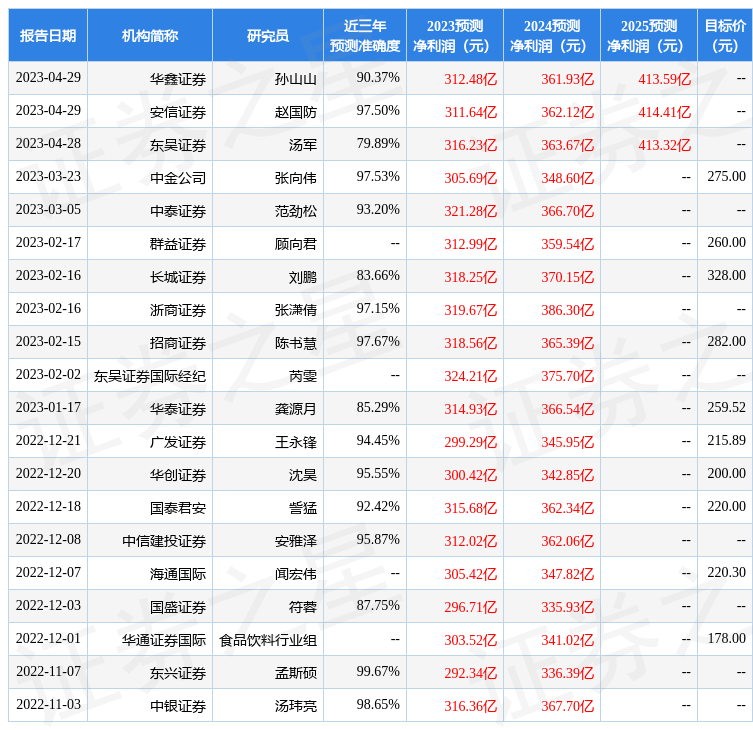Select the 324.21亿 2023 forecast value

470,376
